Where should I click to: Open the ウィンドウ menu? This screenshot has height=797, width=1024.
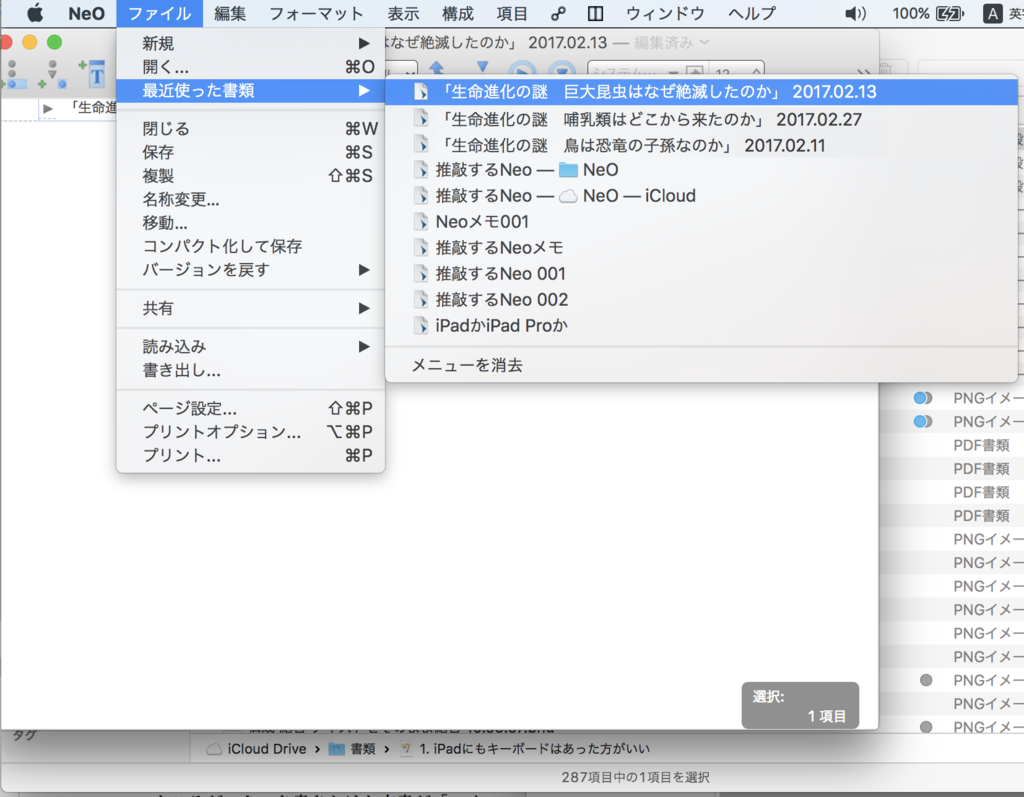point(665,13)
